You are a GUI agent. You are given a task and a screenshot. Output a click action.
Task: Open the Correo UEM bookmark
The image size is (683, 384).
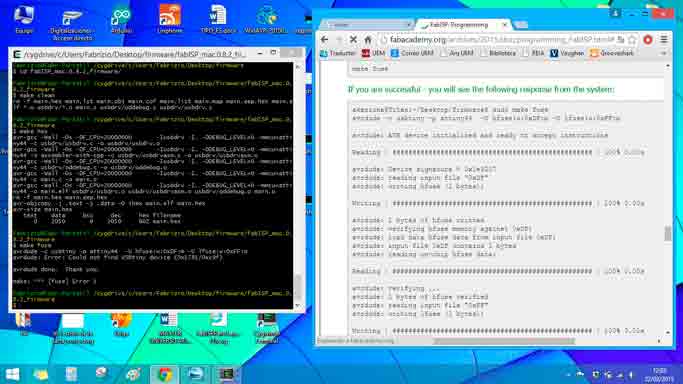click(412, 53)
